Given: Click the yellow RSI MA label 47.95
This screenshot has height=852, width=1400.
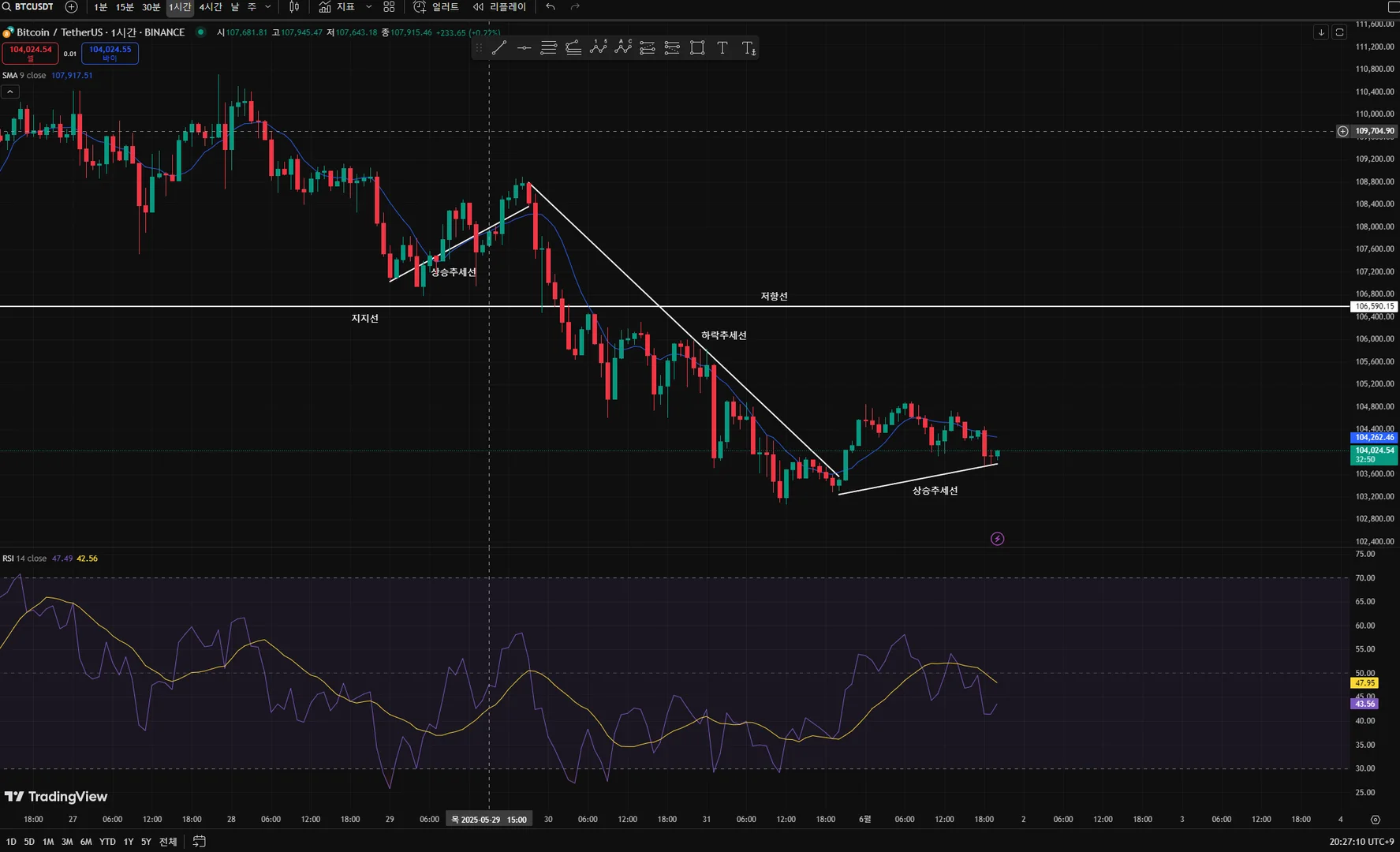Looking at the screenshot, I should (1365, 683).
